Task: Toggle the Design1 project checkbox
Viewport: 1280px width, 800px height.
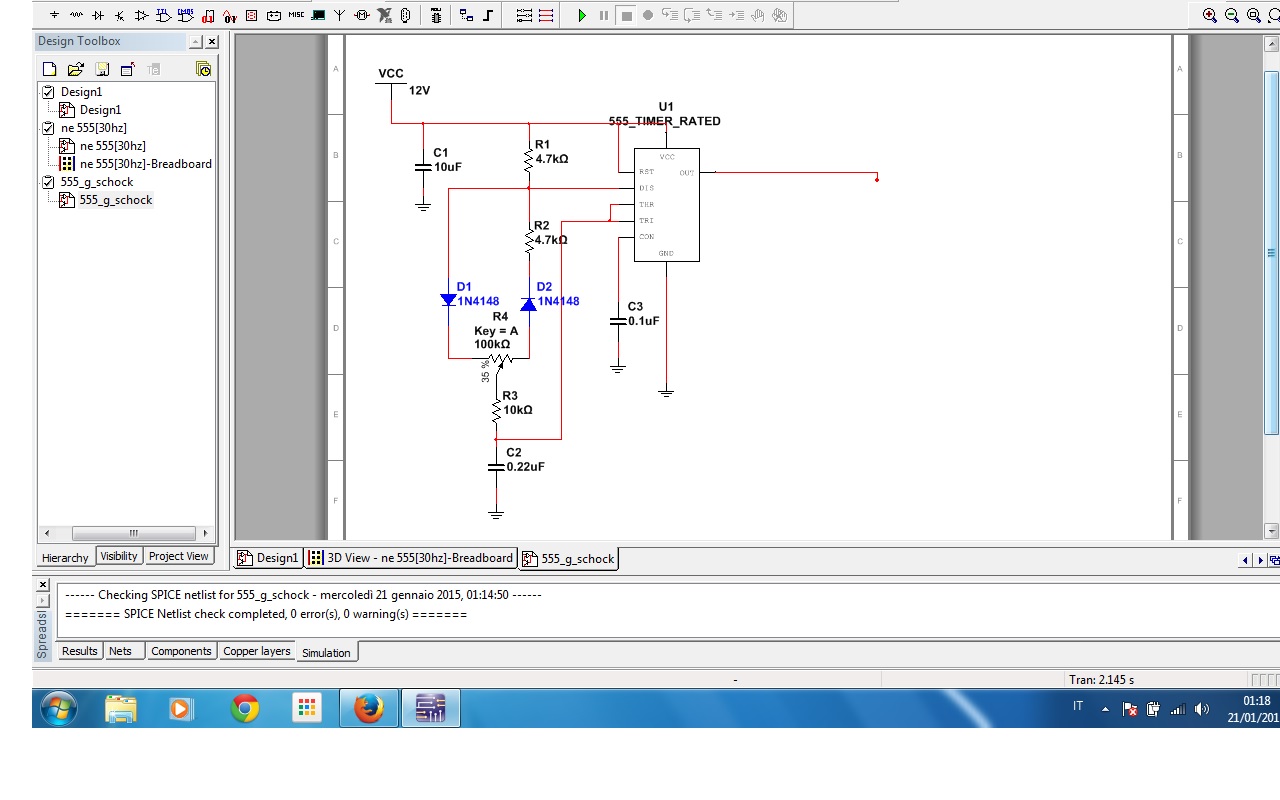Action: (48, 92)
